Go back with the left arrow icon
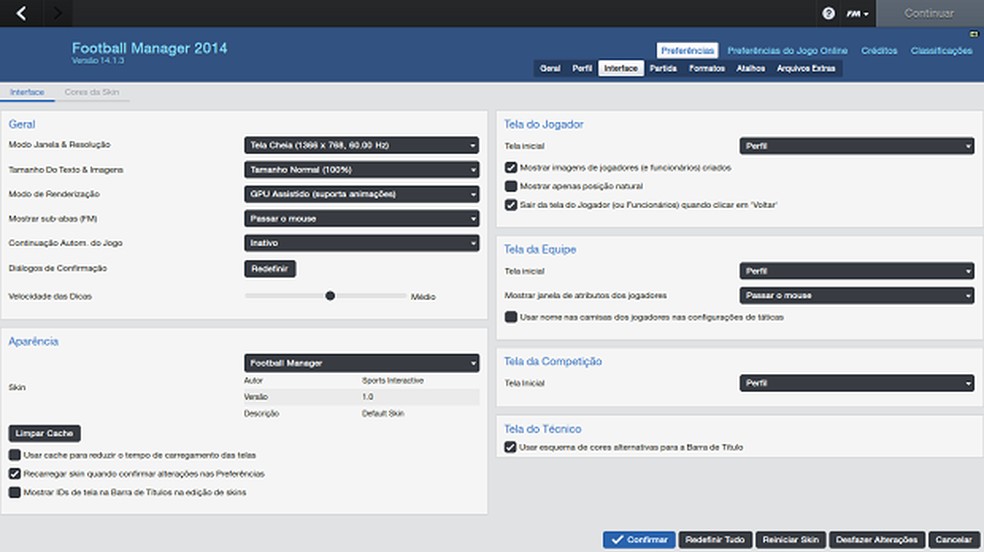984x552 pixels. pyautogui.click(x=21, y=13)
